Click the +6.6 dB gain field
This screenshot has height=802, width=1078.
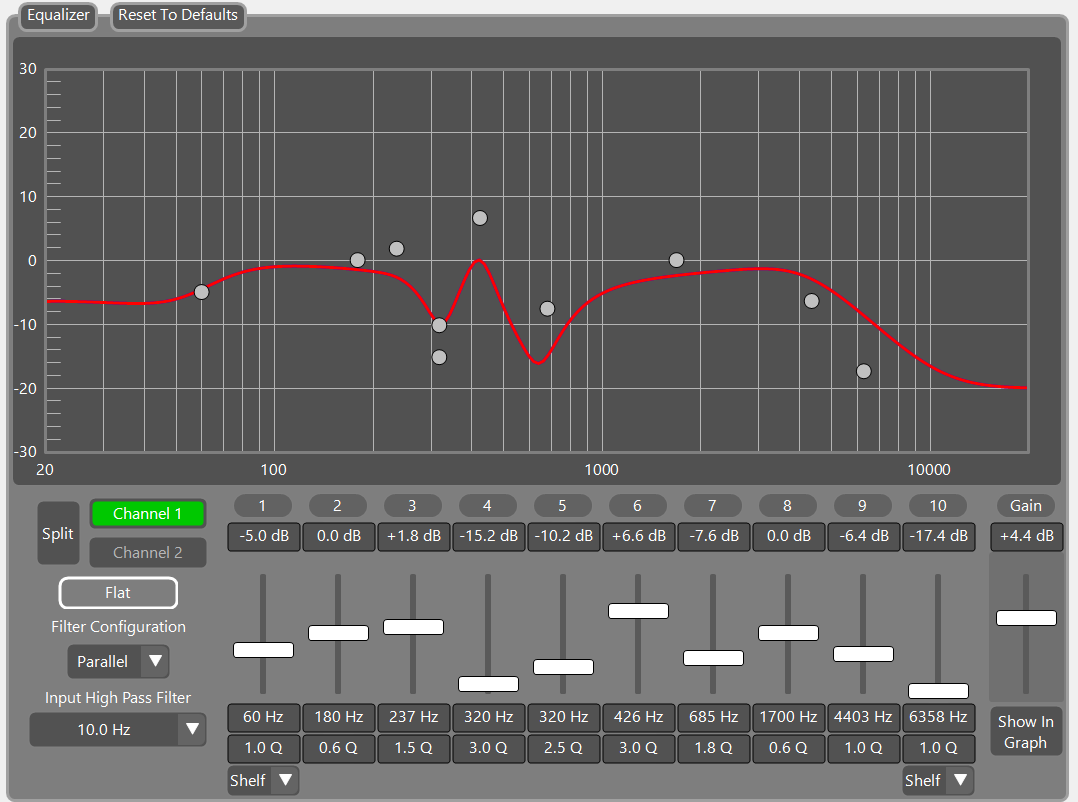click(x=639, y=536)
